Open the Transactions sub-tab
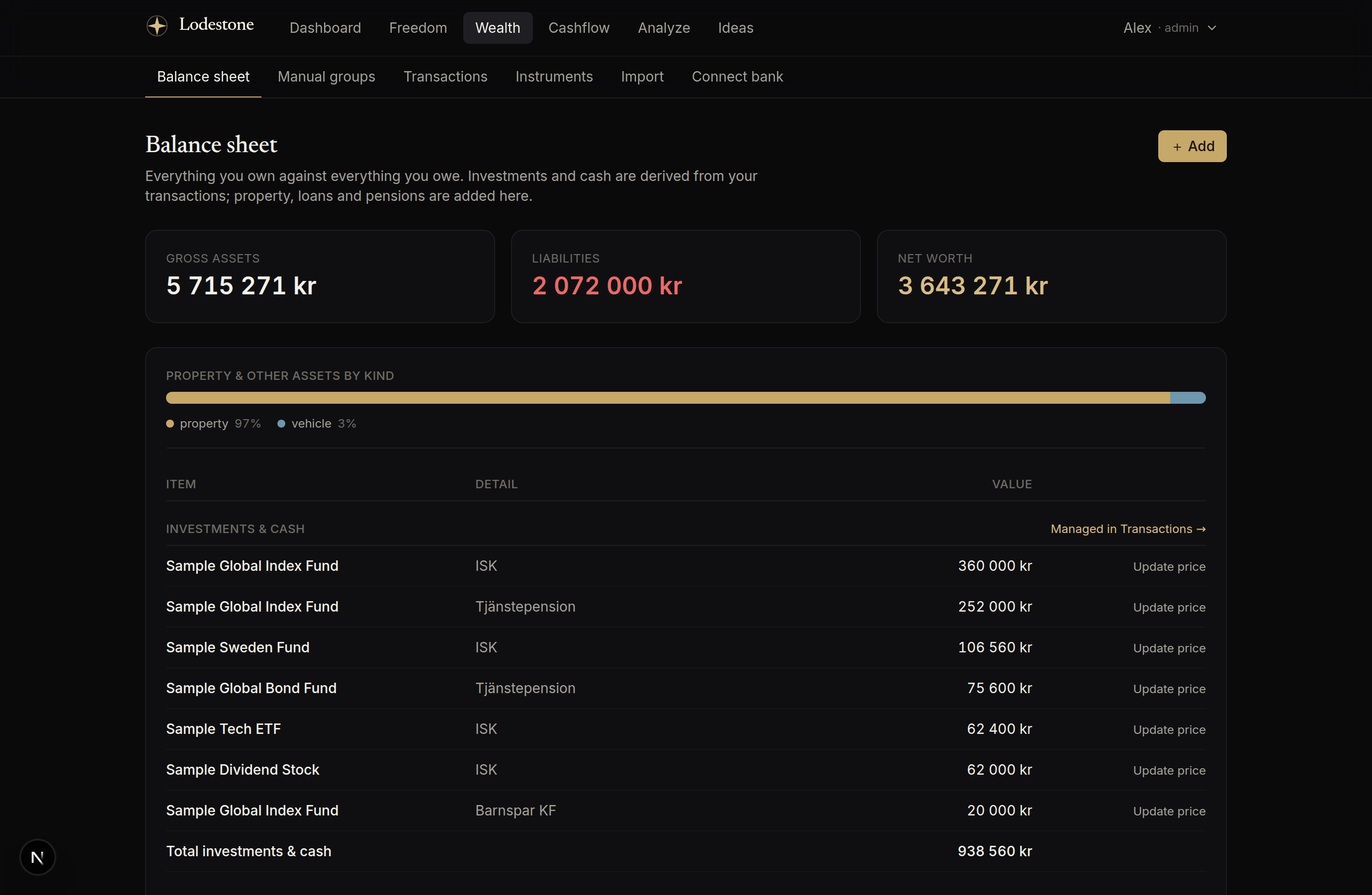Viewport: 1372px width, 895px height. point(445,77)
